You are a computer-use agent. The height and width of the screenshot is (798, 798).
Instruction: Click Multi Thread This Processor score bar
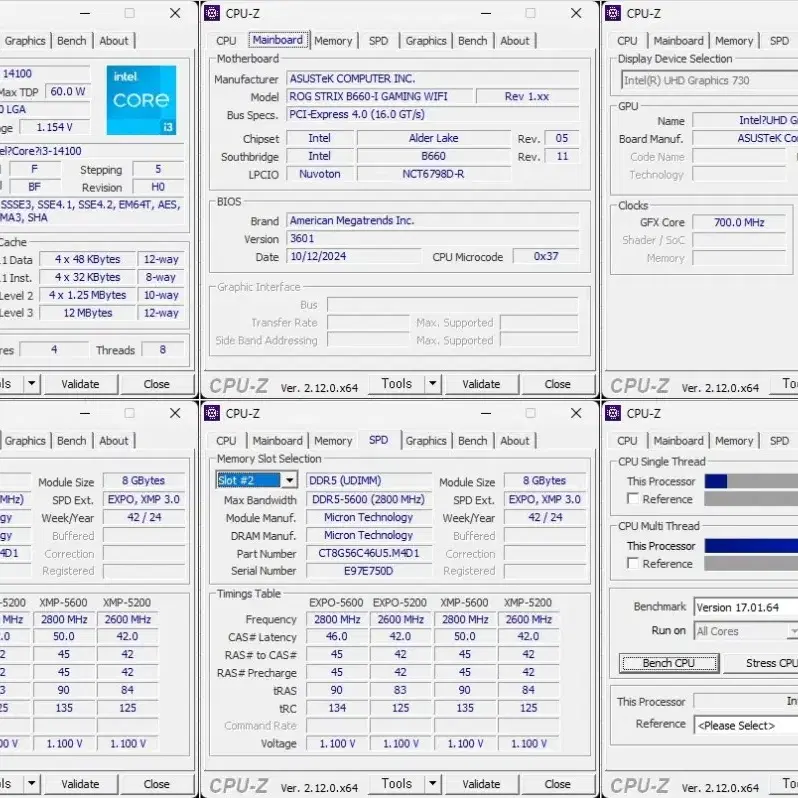[x=751, y=546]
